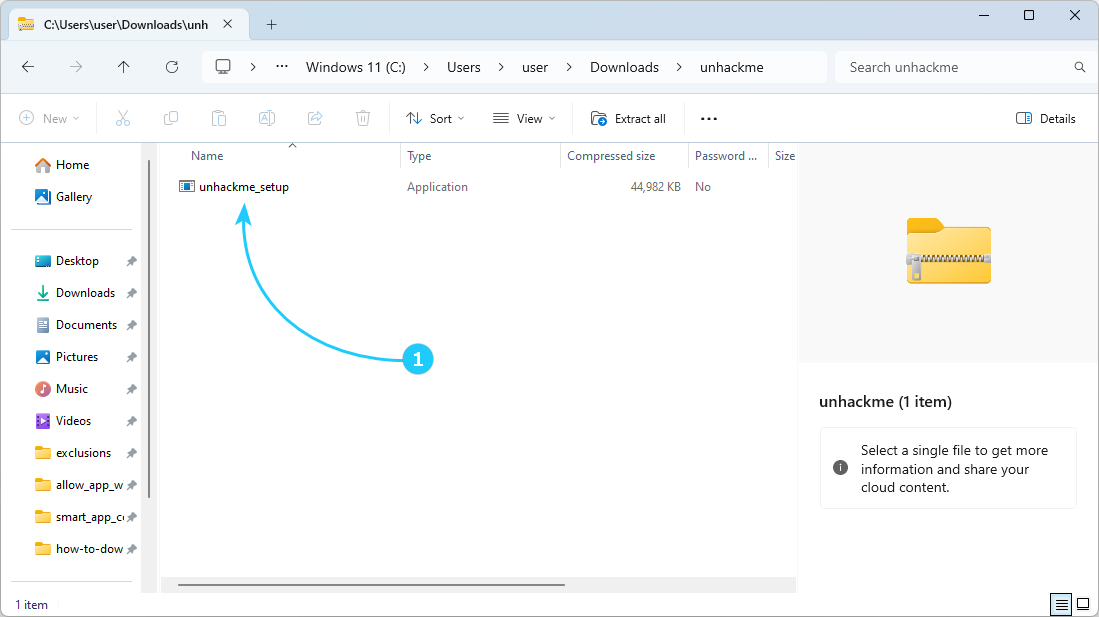Select the unhackme_setup application file

click(243, 187)
